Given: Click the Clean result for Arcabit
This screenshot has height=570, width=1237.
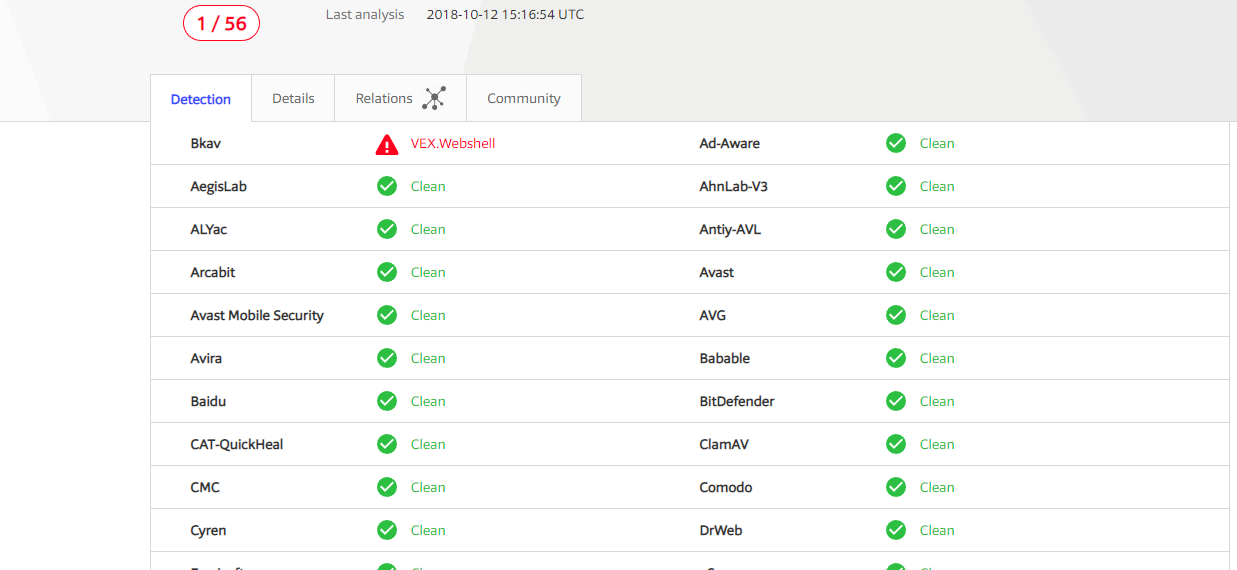Looking at the screenshot, I should pos(428,272).
